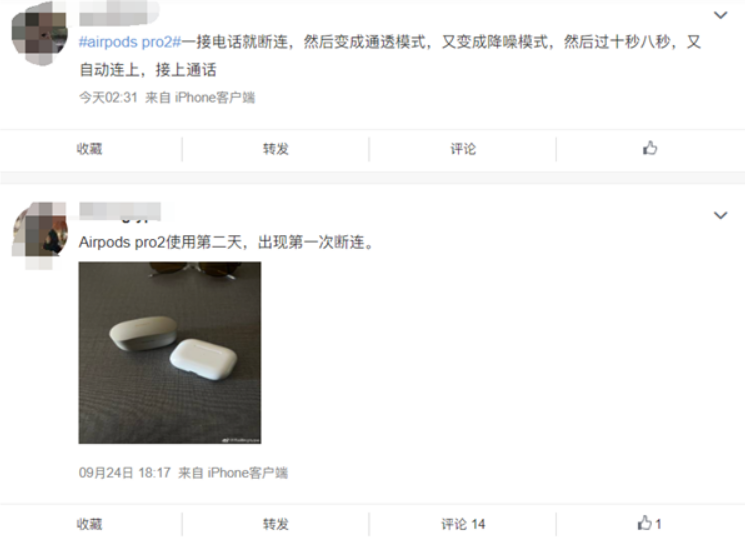The height and width of the screenshot is (544, 745).
Task: Open the first poster's blurred username
Action: click(119, 13)
